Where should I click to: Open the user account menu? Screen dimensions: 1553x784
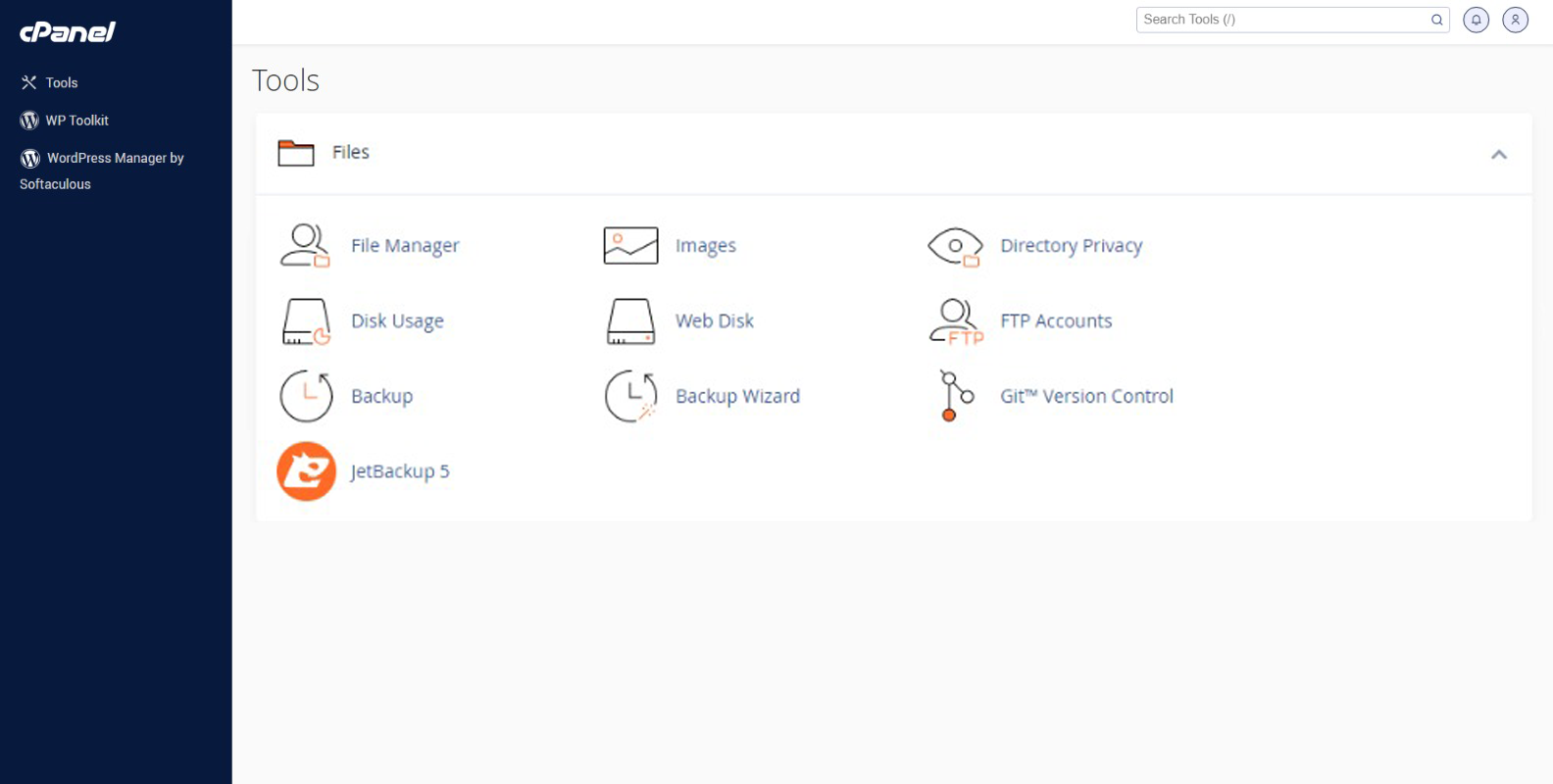point(1515,20)
